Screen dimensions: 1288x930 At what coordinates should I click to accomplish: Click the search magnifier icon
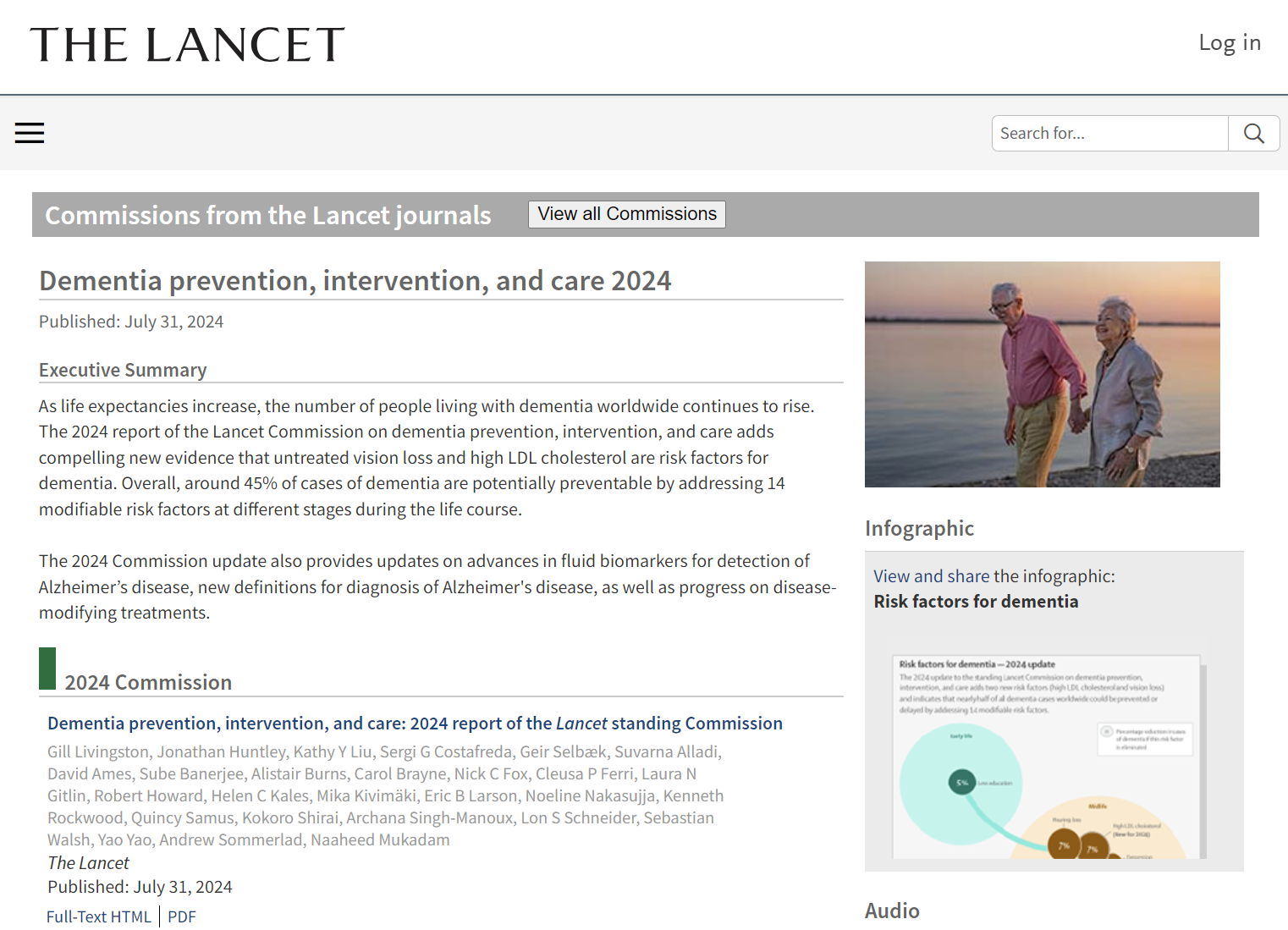click(x=1253, y=133)
